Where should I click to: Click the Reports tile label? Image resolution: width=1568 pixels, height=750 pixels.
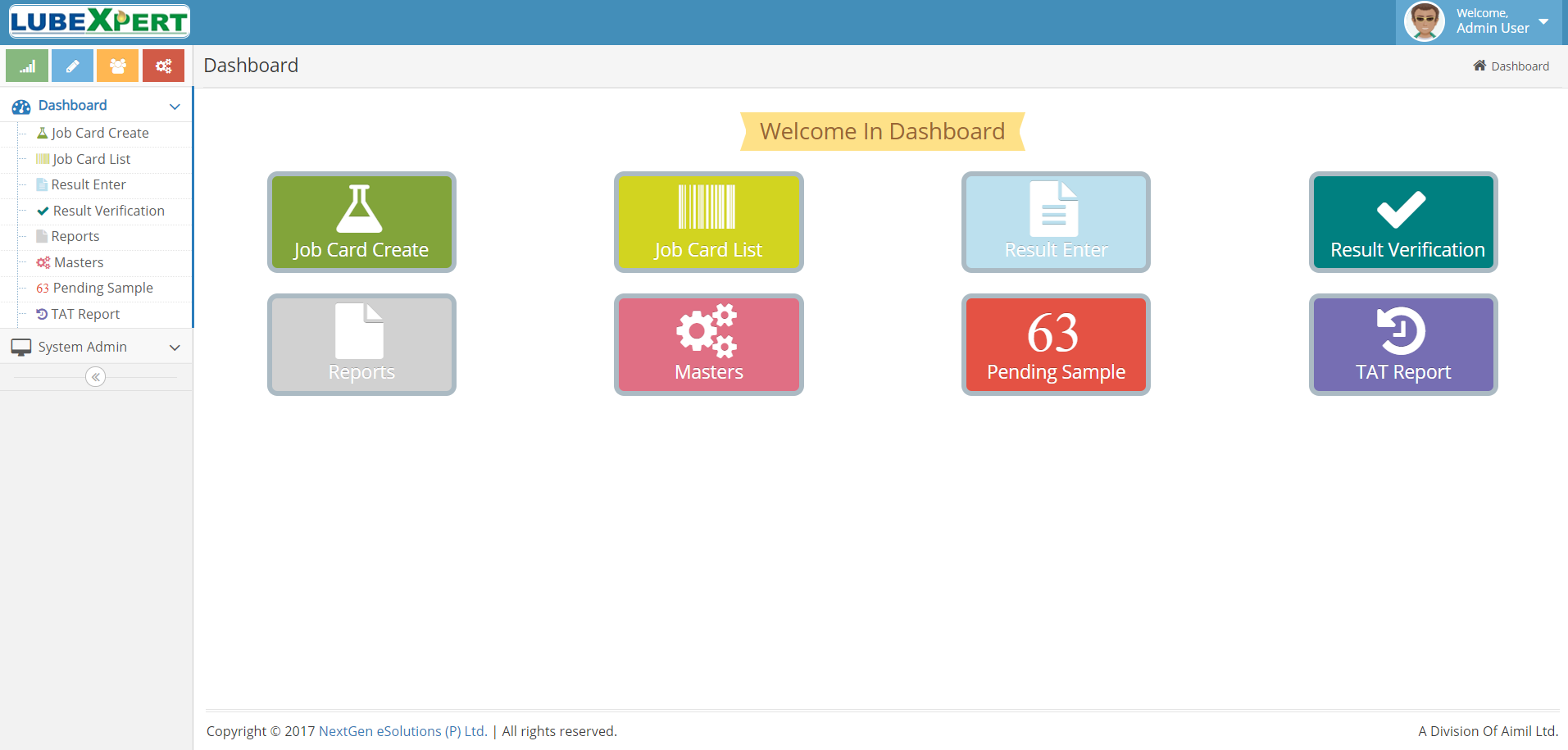point(361,372)
